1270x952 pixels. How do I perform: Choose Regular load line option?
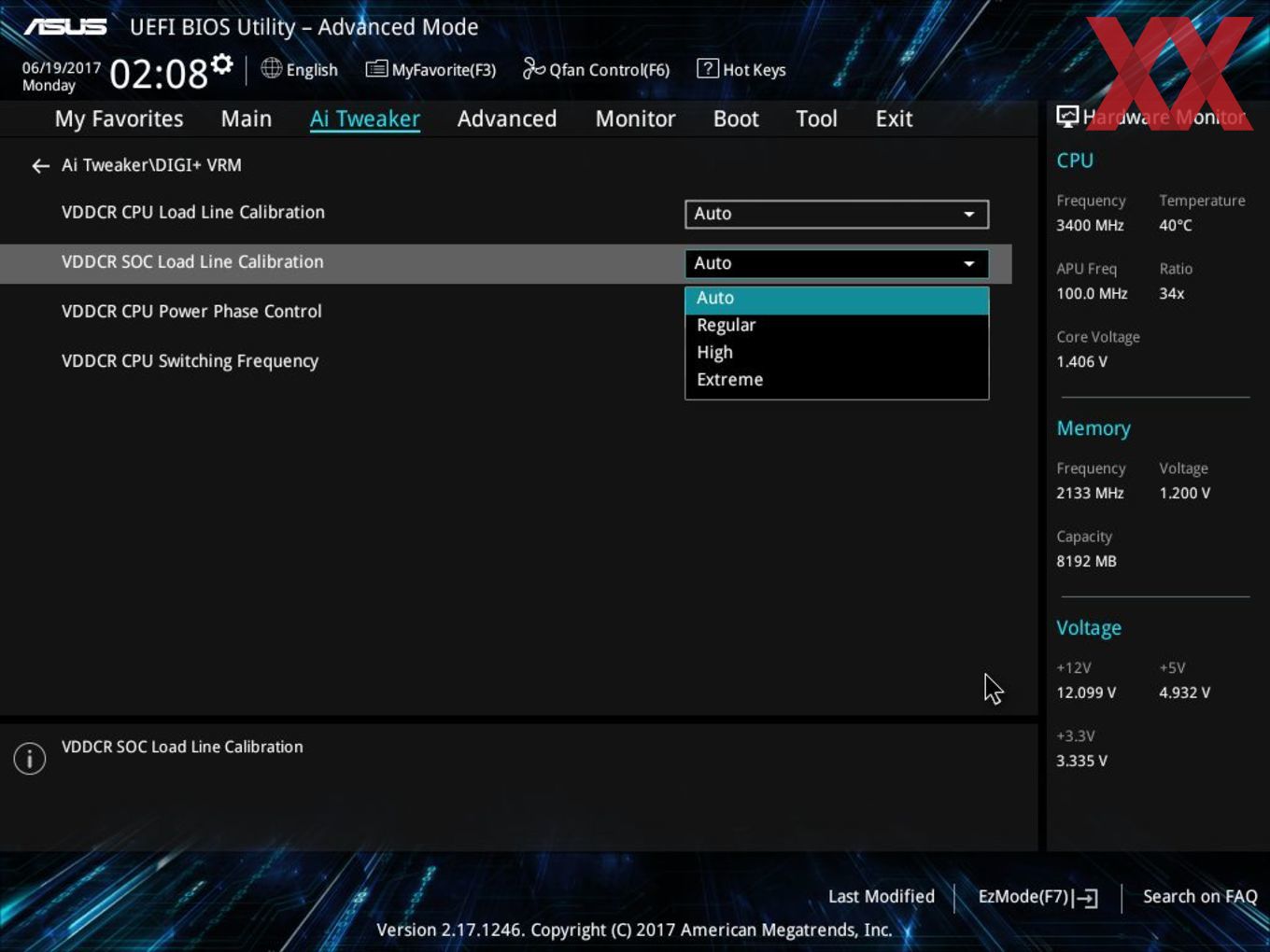[x=837, y=325]
